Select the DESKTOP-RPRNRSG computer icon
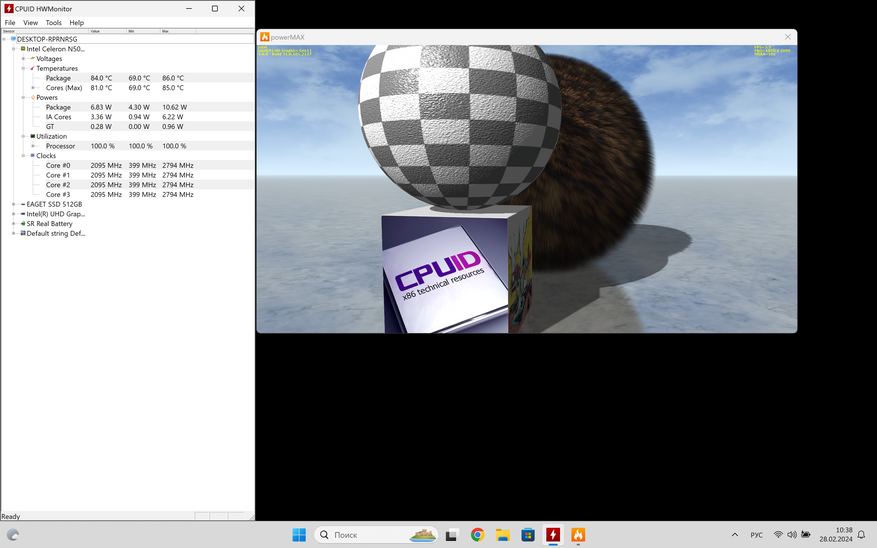 coord(13,39)
